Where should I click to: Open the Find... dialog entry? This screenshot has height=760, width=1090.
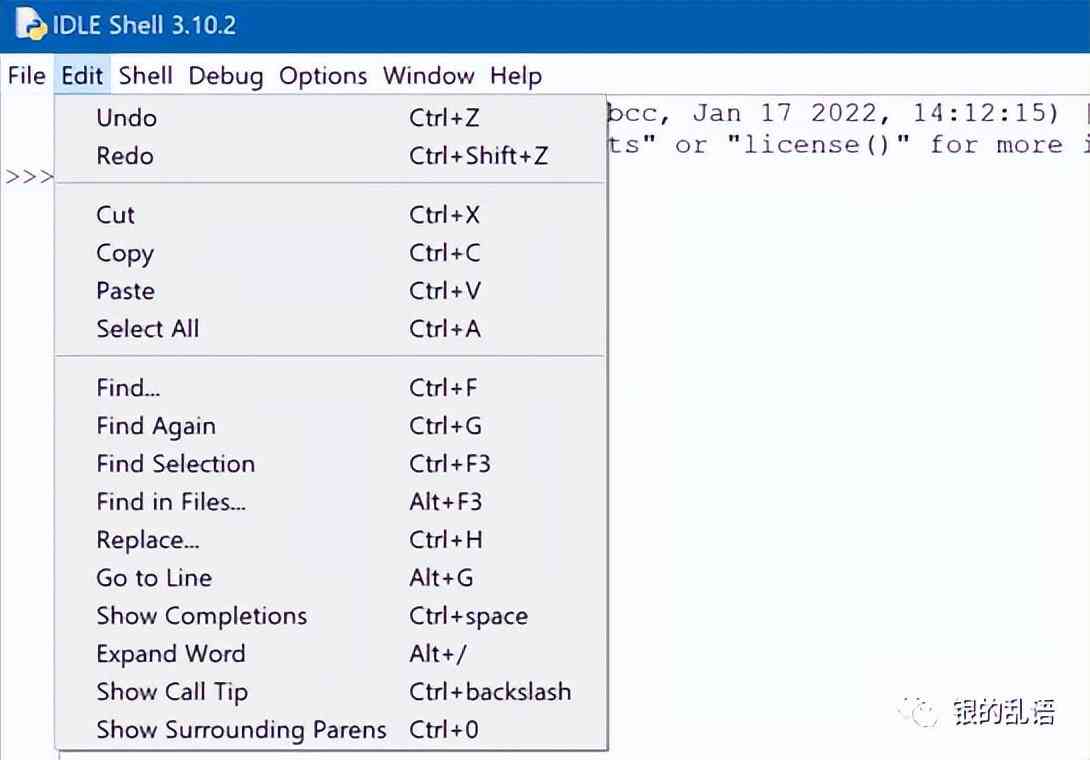(x=331, y=388)
